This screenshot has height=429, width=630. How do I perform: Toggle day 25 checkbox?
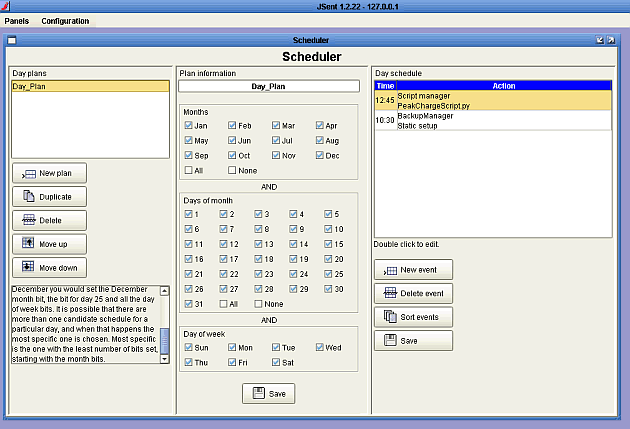click(328, 274)
